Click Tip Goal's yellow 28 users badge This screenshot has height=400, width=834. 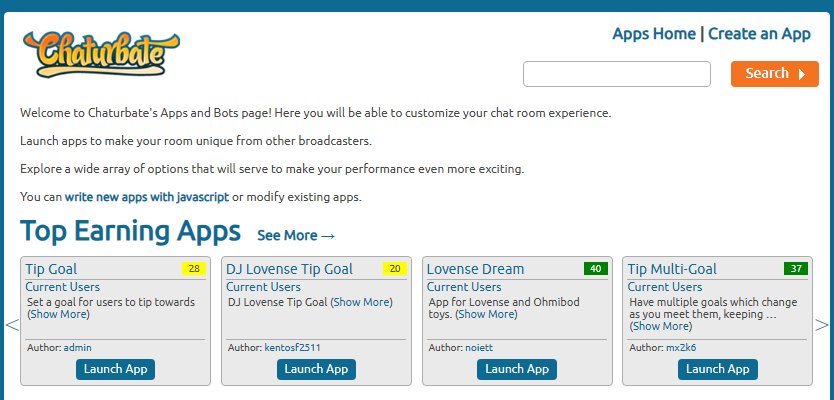click(194, 269)
